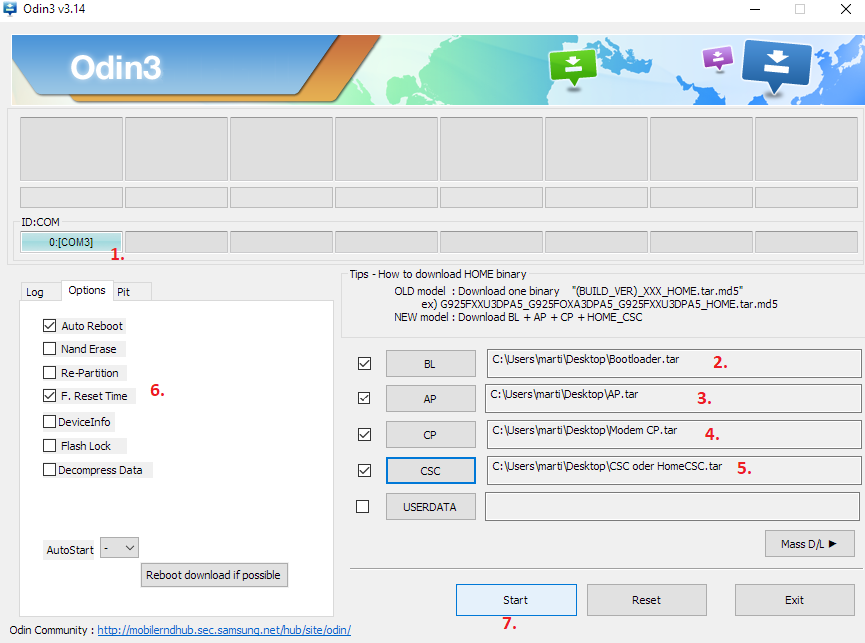This screenshot has width=865, height=643.
Task: Click Reboot download if possible button
Action: (x=215, y=575)
